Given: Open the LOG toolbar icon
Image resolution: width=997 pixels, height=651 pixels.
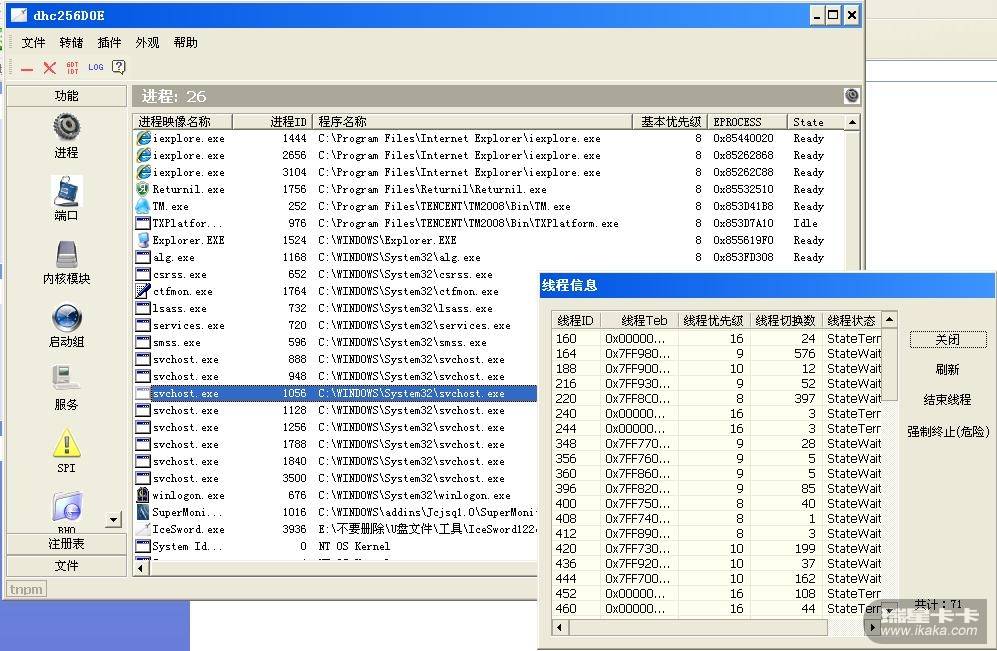Looking at the screenshot, I should [95, 67].
